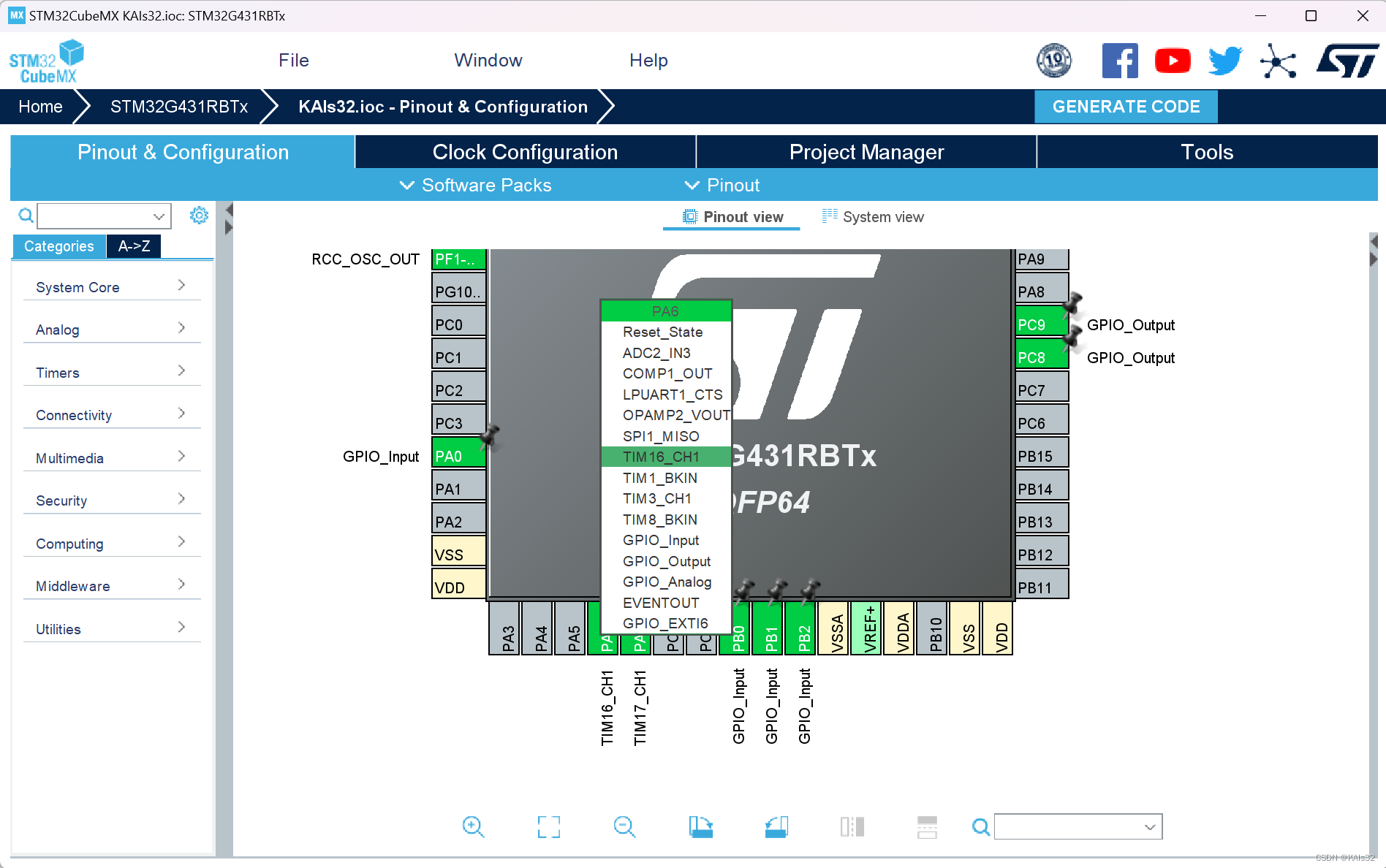The width and height of the screenshot is (1386, 868).
Task: Expand the Utilities category
Action: (112, 628)
